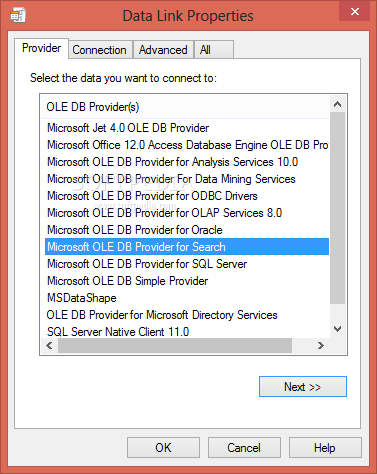
Task: Open Help for this dialog
Action: 325,448
